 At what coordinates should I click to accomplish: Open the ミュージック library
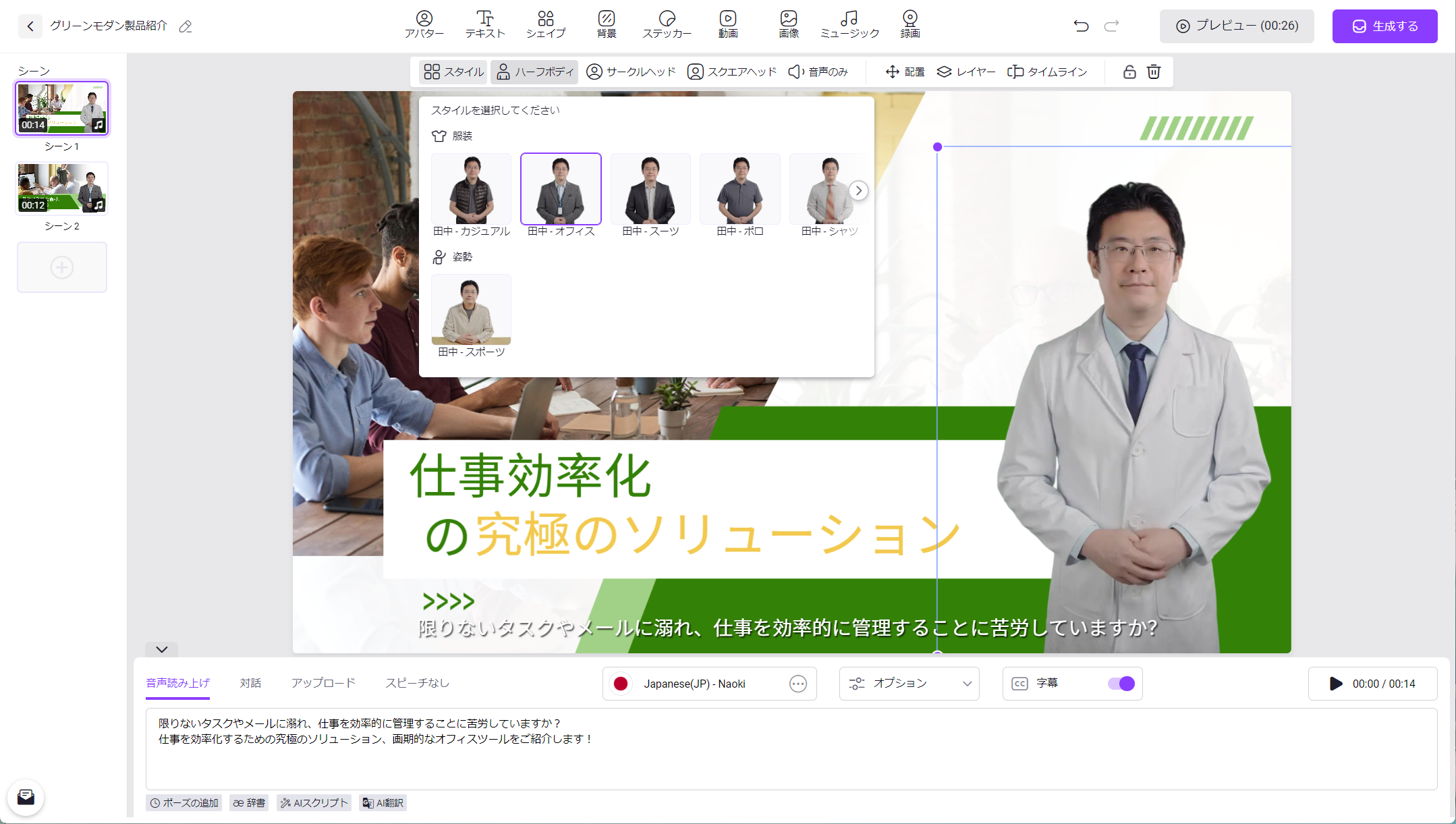(x=849, y=24)
